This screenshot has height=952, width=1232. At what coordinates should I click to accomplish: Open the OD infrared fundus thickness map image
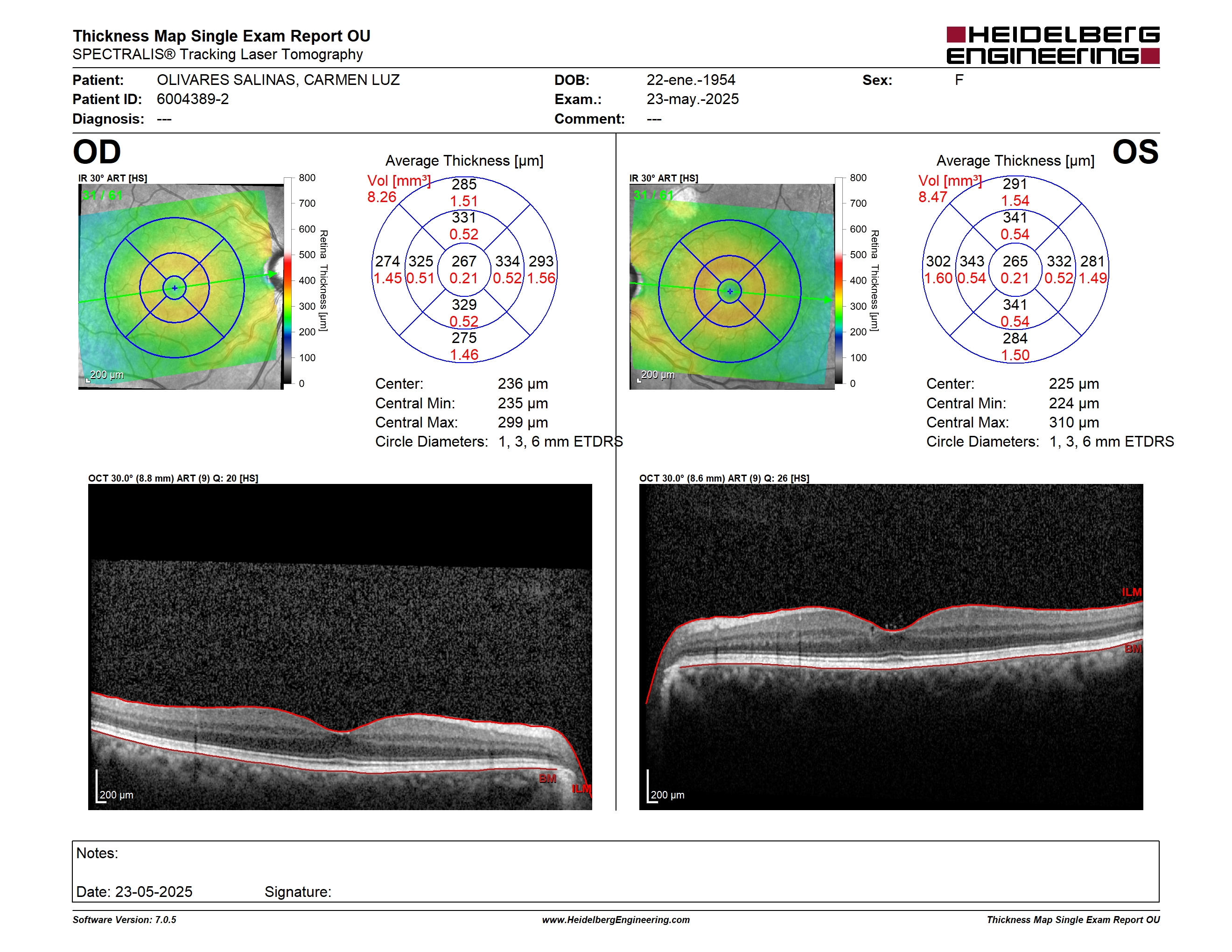click(x=181, y=287)
